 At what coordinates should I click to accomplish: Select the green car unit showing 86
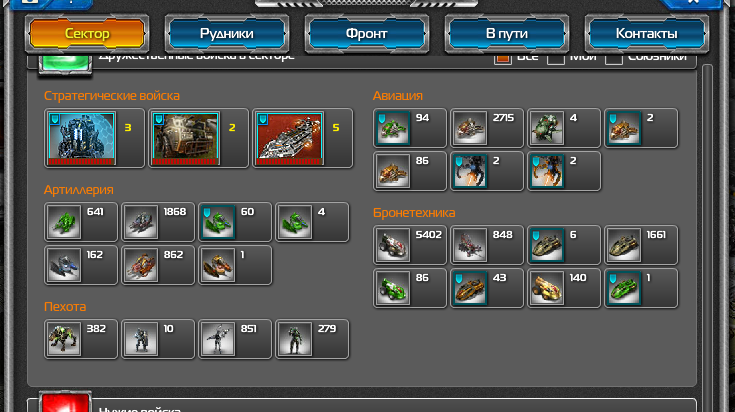pos(410,288)
